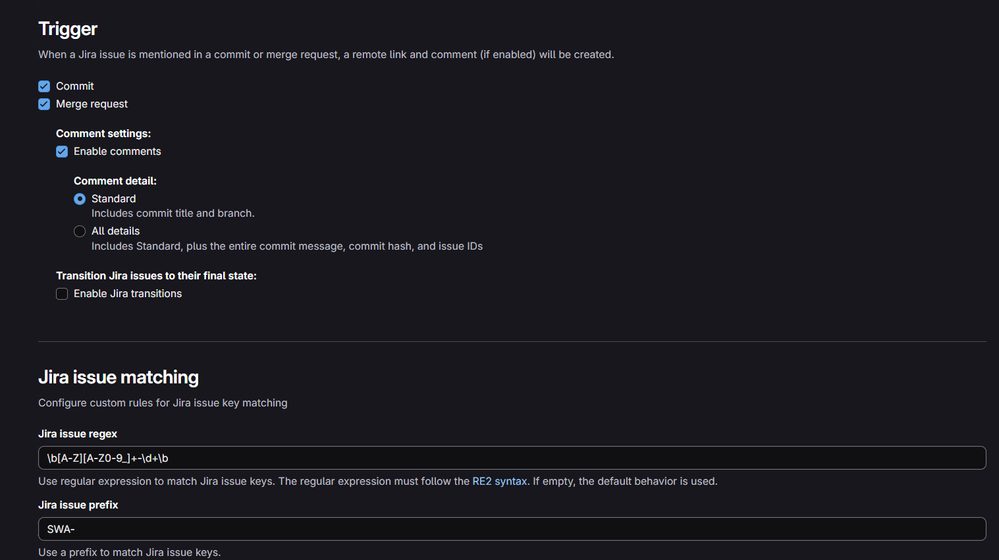Image resolution: width=999 pixels, height=560 pixels.
Task: Click the Jira issue regex label
Action: coord(78,434)
